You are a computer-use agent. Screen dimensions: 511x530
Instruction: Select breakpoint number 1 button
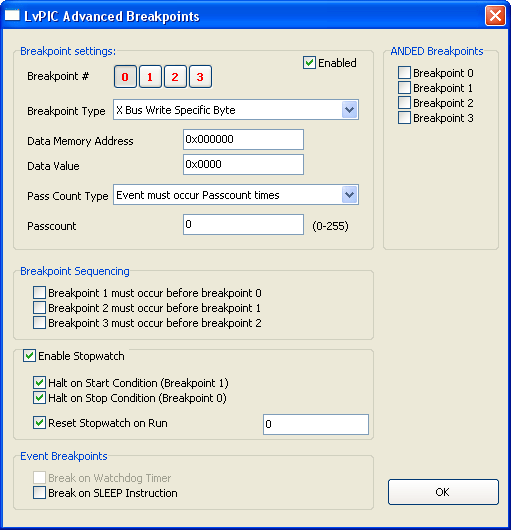tap(150, 77)
